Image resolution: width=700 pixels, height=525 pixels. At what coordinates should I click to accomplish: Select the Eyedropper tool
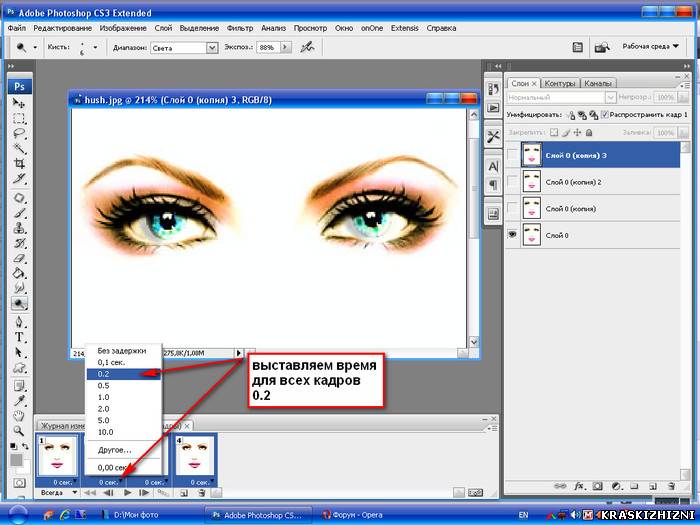[x=19, y=400]
